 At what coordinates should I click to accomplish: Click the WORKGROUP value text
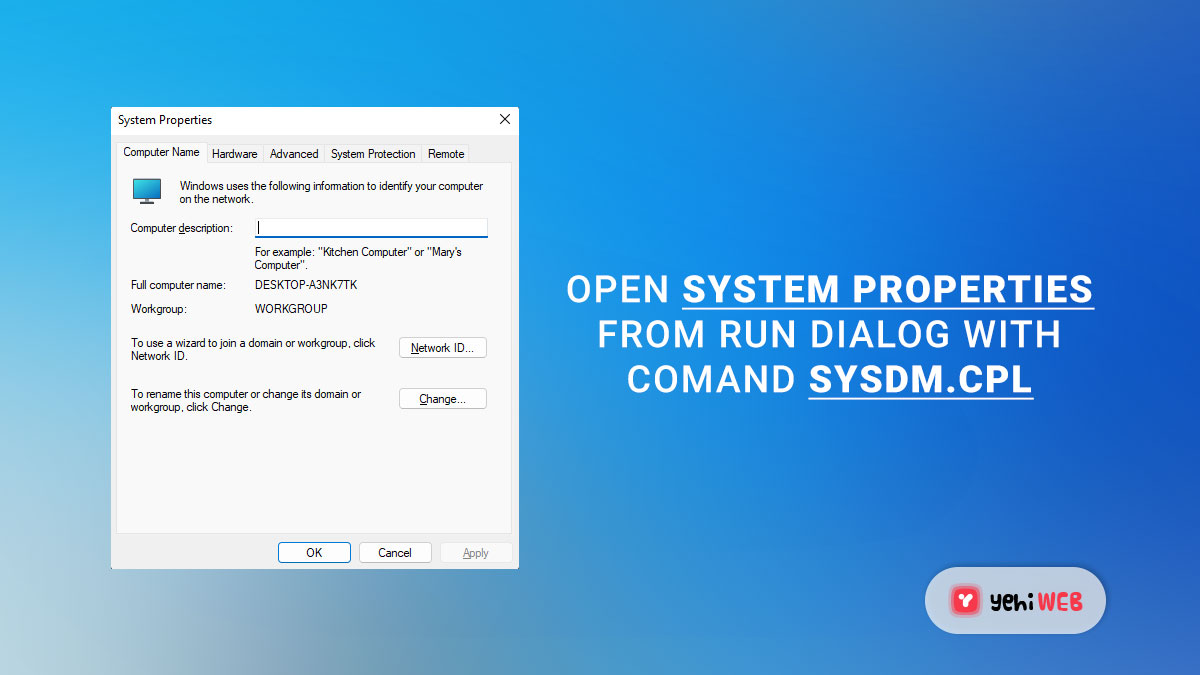291,309
